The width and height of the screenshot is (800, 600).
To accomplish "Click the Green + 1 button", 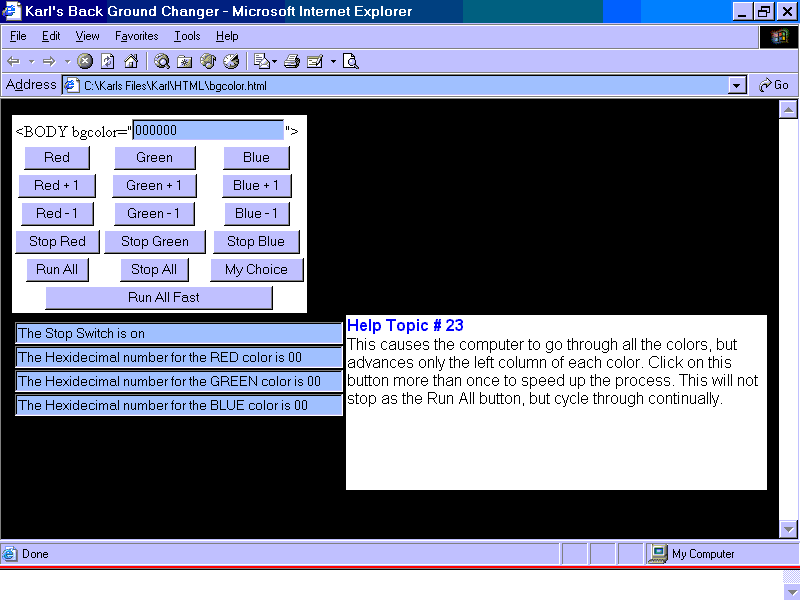I will 154,186.
